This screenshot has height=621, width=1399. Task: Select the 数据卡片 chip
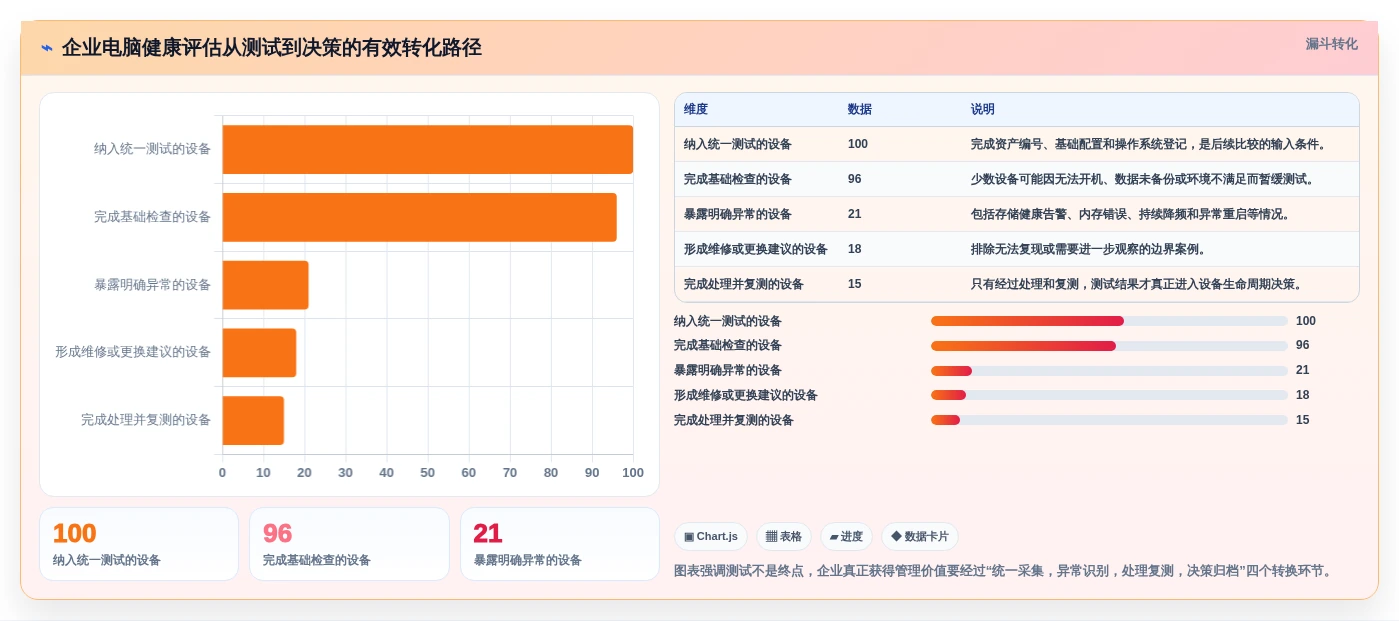[919, 537]
